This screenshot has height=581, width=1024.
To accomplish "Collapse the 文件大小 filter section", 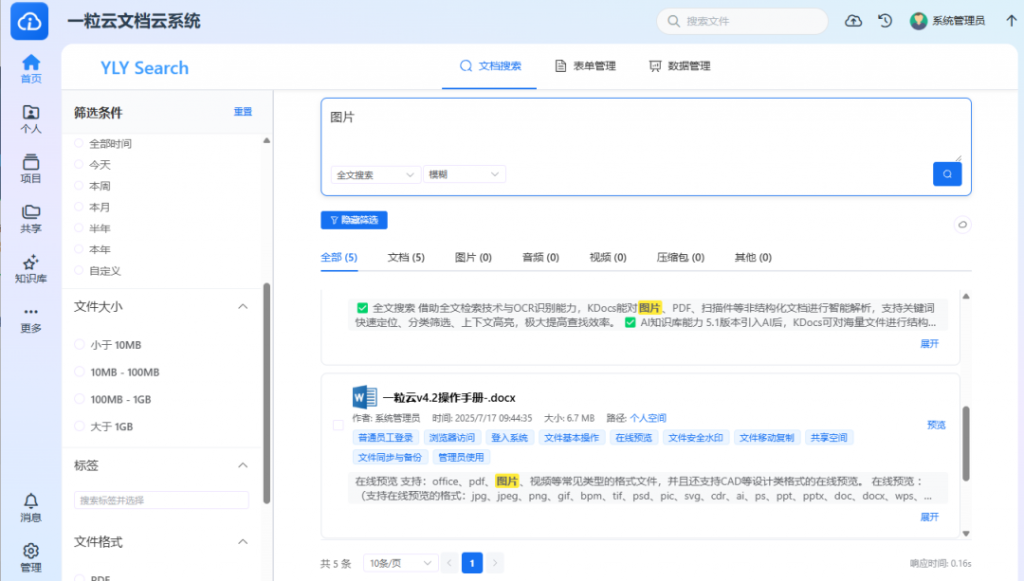I will [241, 306].
